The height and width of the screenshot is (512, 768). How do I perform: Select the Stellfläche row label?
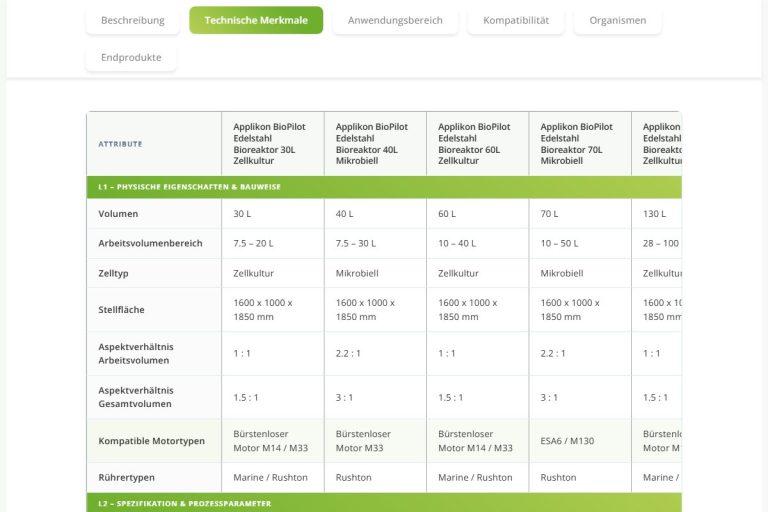154,310
